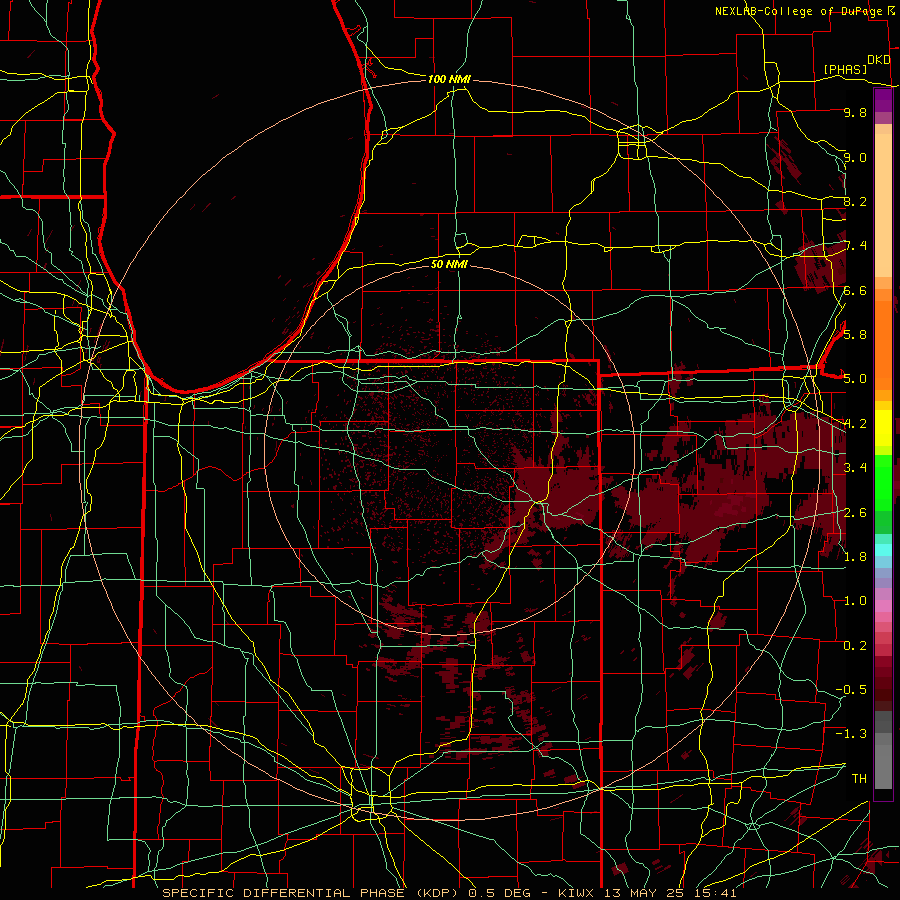Viewport: 900px width, 900px height.
Task: Click the 1.8 scale value
Action: 855,556
